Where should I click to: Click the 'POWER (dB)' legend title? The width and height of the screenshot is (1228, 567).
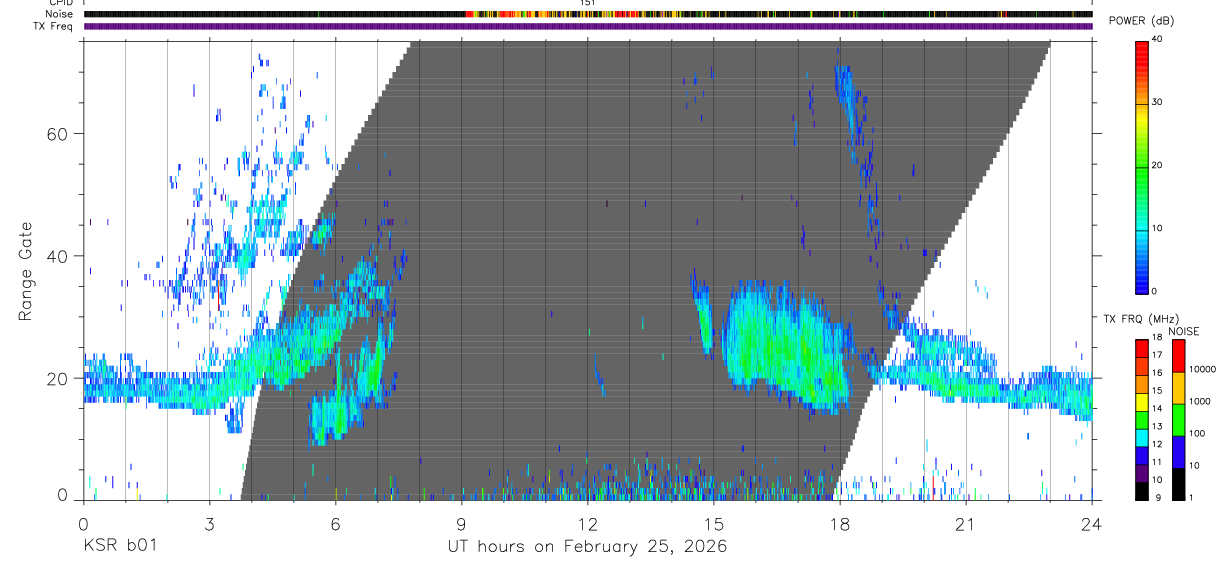click(x=1141, y=22)
